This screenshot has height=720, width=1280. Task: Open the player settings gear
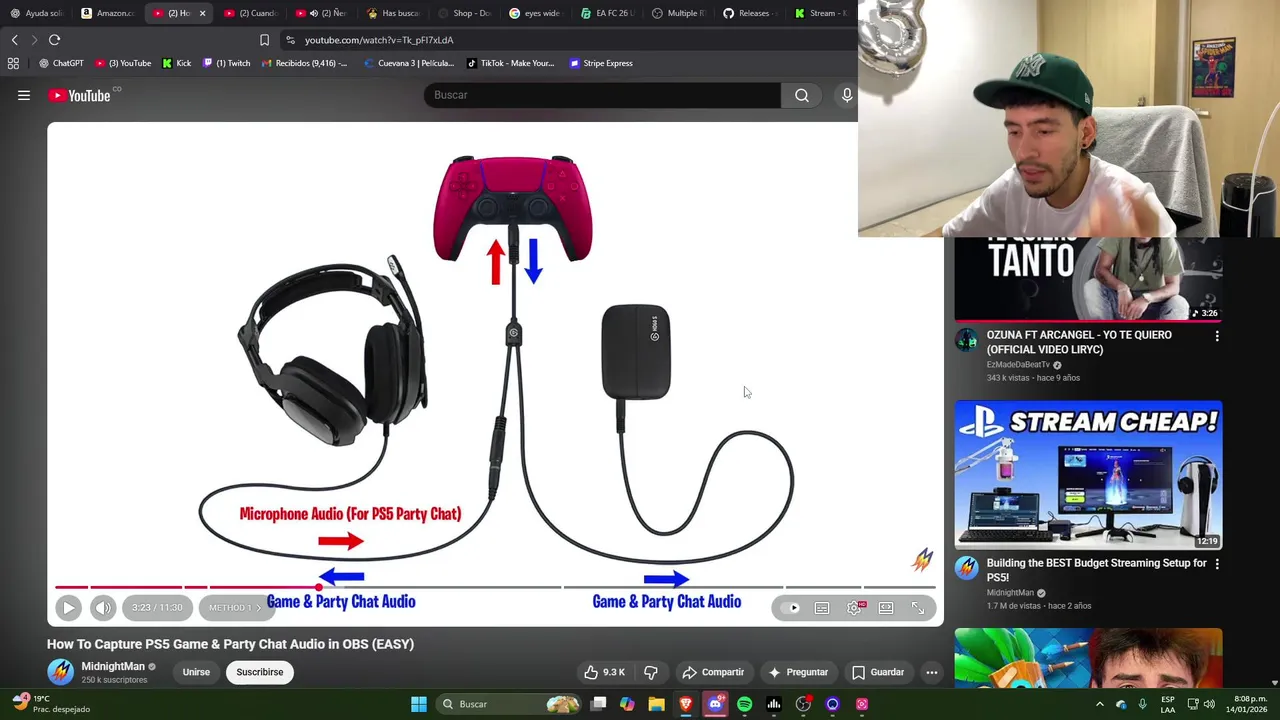pos(855,608)
